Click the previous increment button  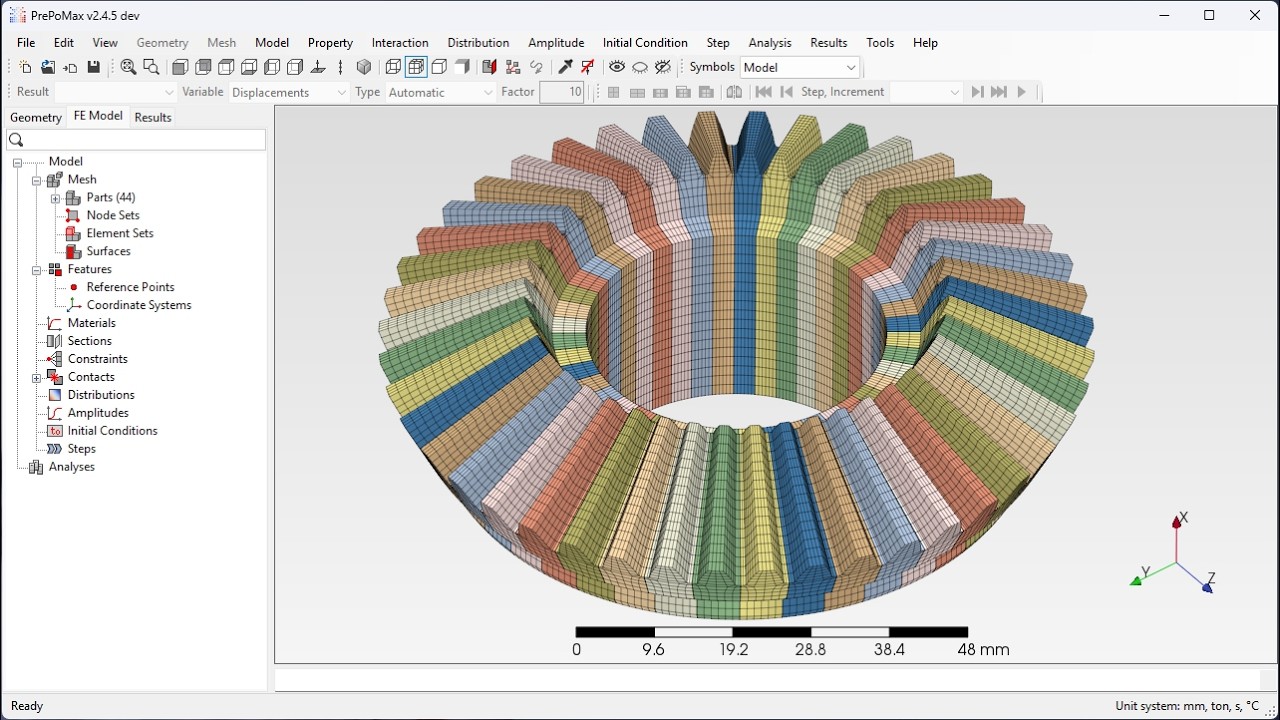click(x=786, y=92)
